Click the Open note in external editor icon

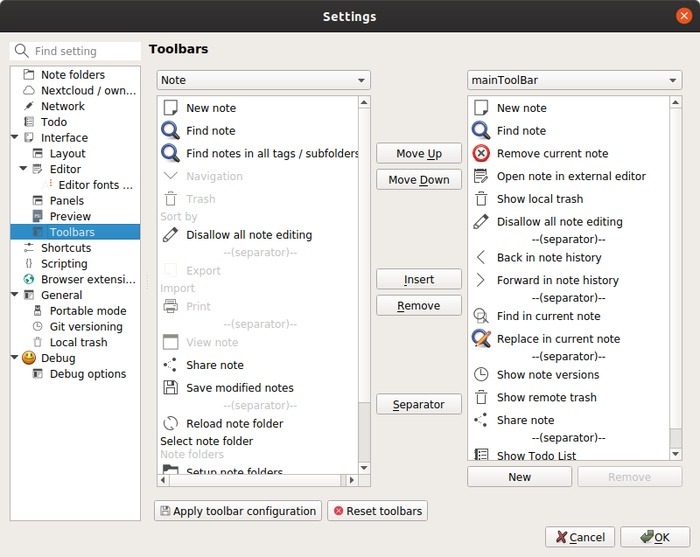pyautogui.click(x=481, y=176)
